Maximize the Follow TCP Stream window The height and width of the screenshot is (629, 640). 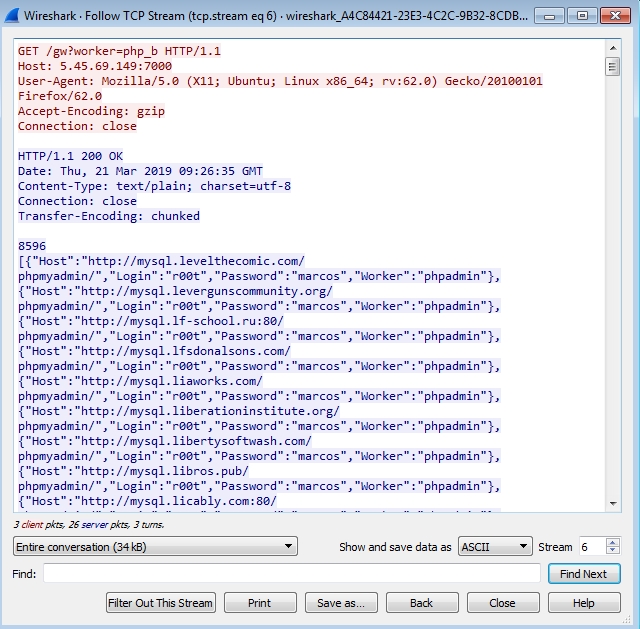click(581, 15)
